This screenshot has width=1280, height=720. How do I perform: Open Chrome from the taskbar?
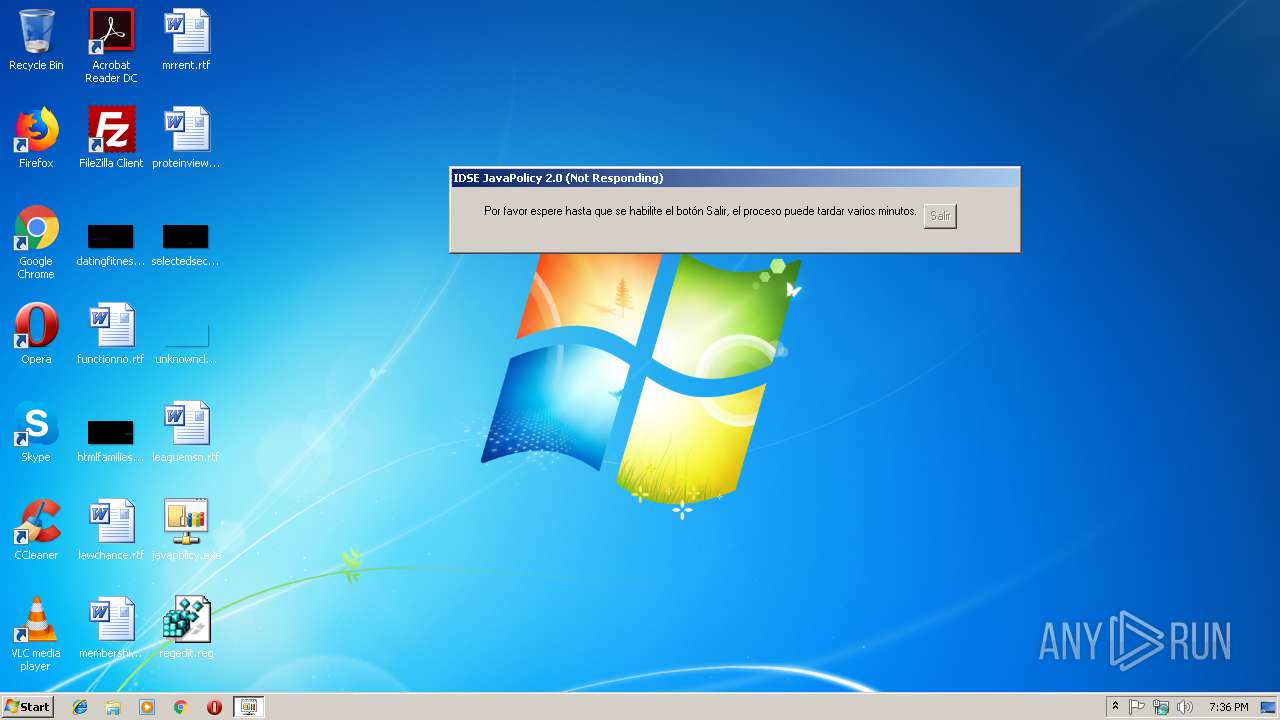(181, 707)
